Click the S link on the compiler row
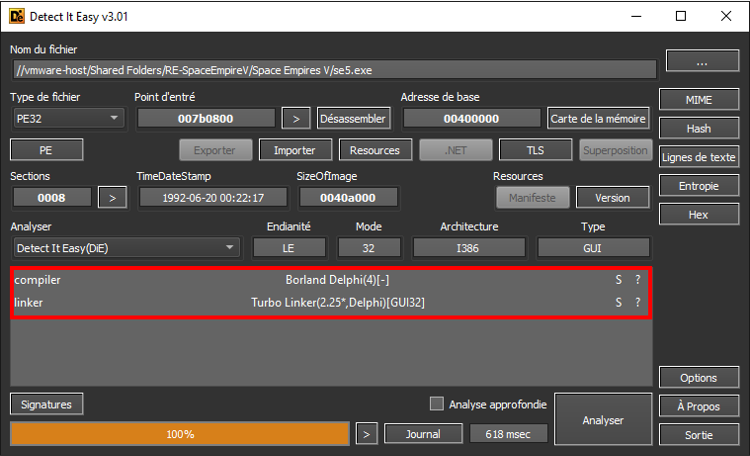The width and height of the screenshot is (750, 456). point(618,280)
